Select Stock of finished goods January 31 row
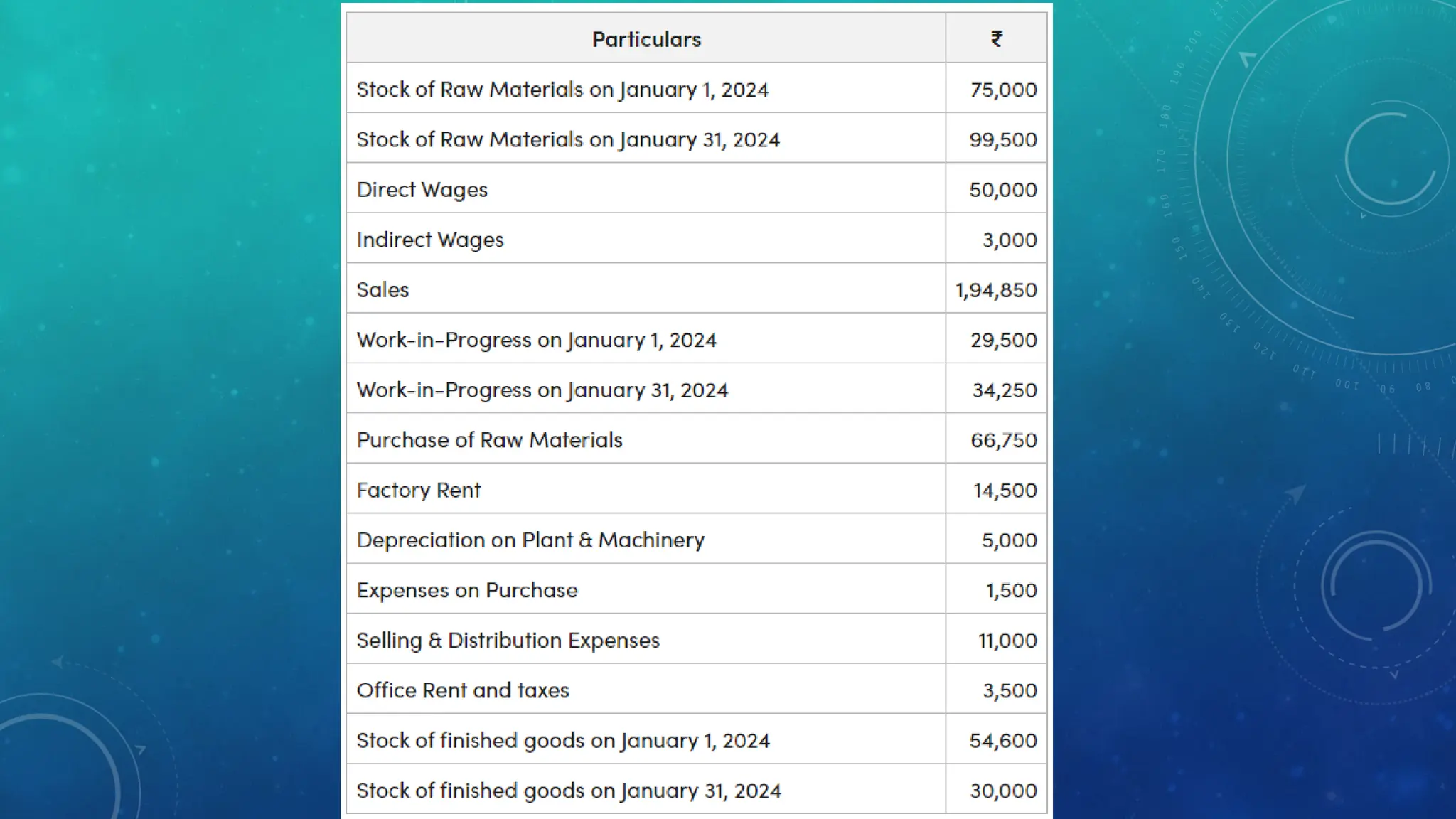This screenshot has height=819, width=1456. [568, 791]
